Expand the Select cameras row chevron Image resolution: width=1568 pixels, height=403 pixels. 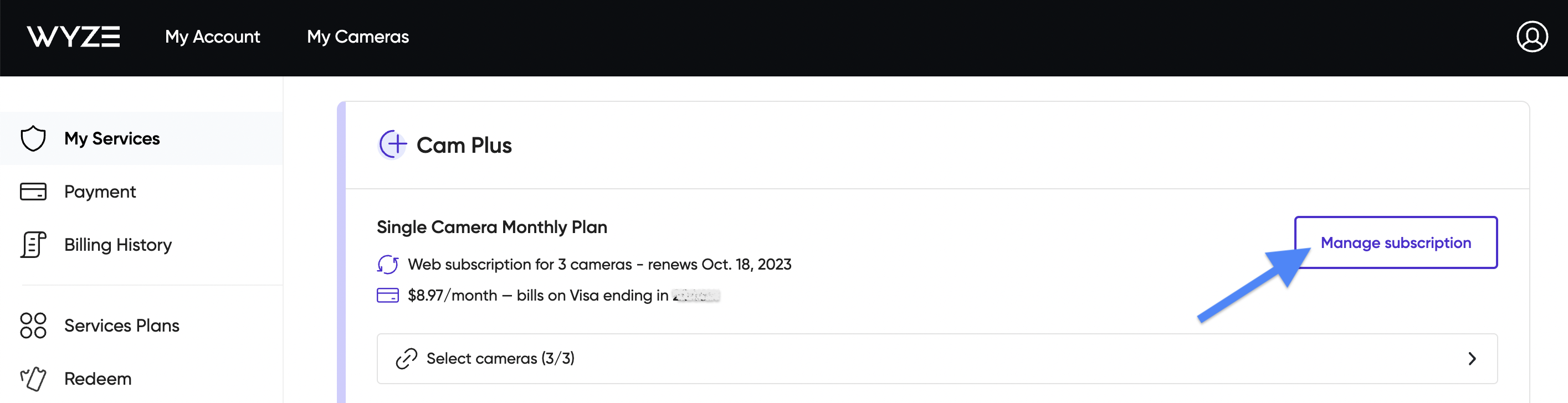[x=1471, y=359]
